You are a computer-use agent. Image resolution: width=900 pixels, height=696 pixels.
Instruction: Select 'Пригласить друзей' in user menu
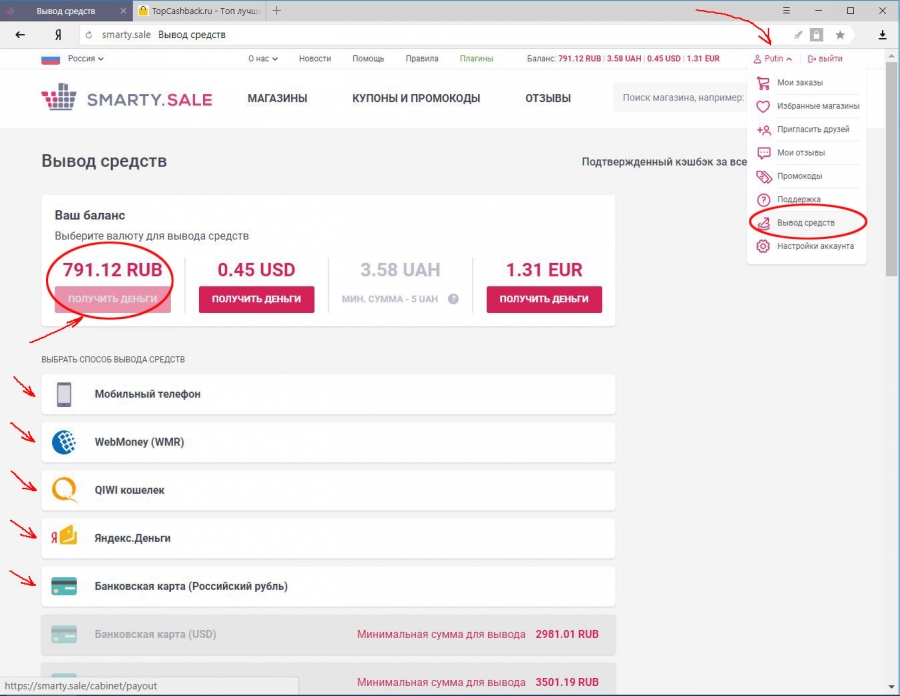coord(813,129)
